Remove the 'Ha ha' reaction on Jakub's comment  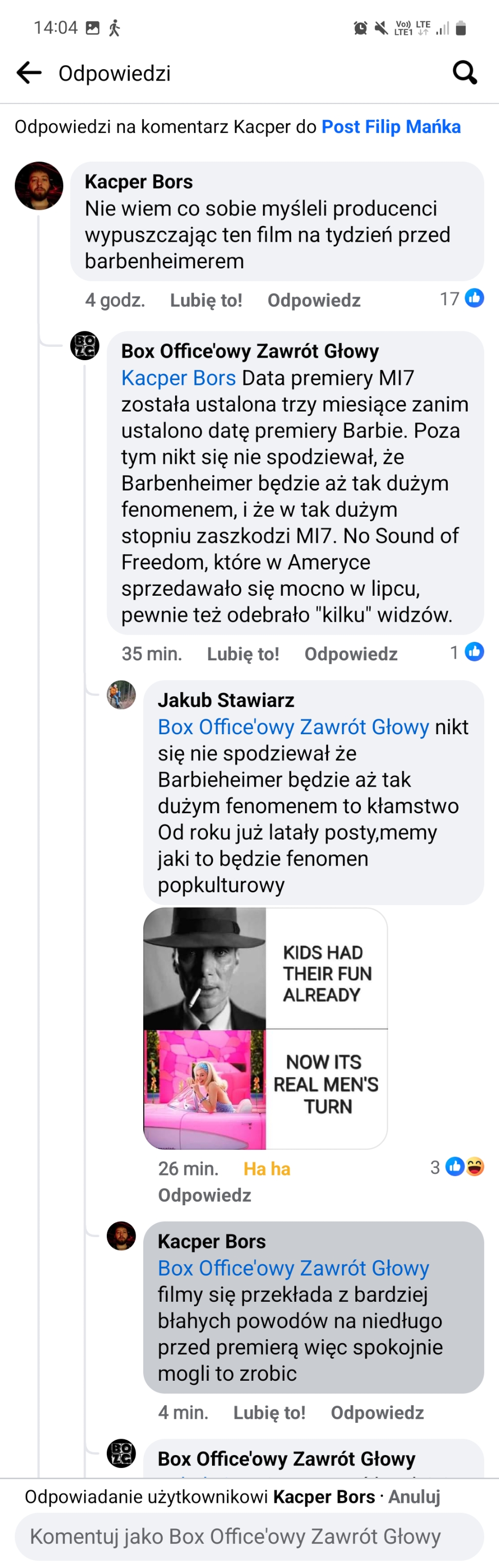[266, 1169]
